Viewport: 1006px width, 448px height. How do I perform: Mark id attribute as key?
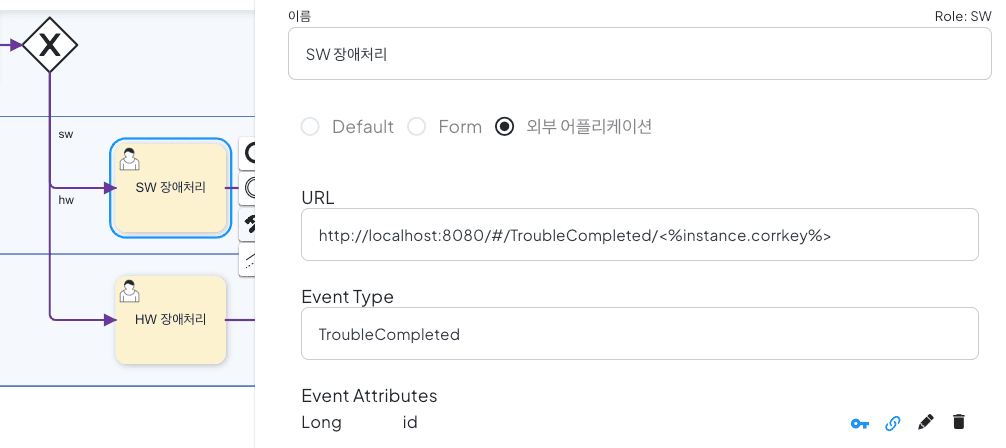pos(860,423)
